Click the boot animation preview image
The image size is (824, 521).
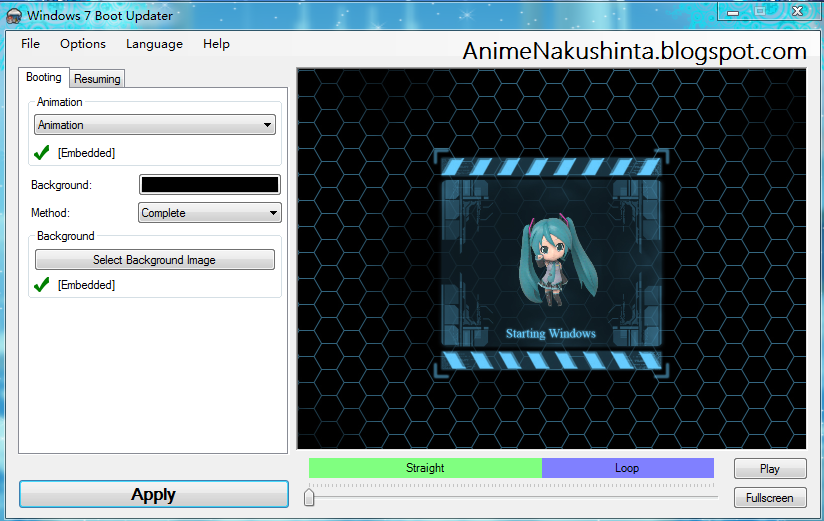551,259
